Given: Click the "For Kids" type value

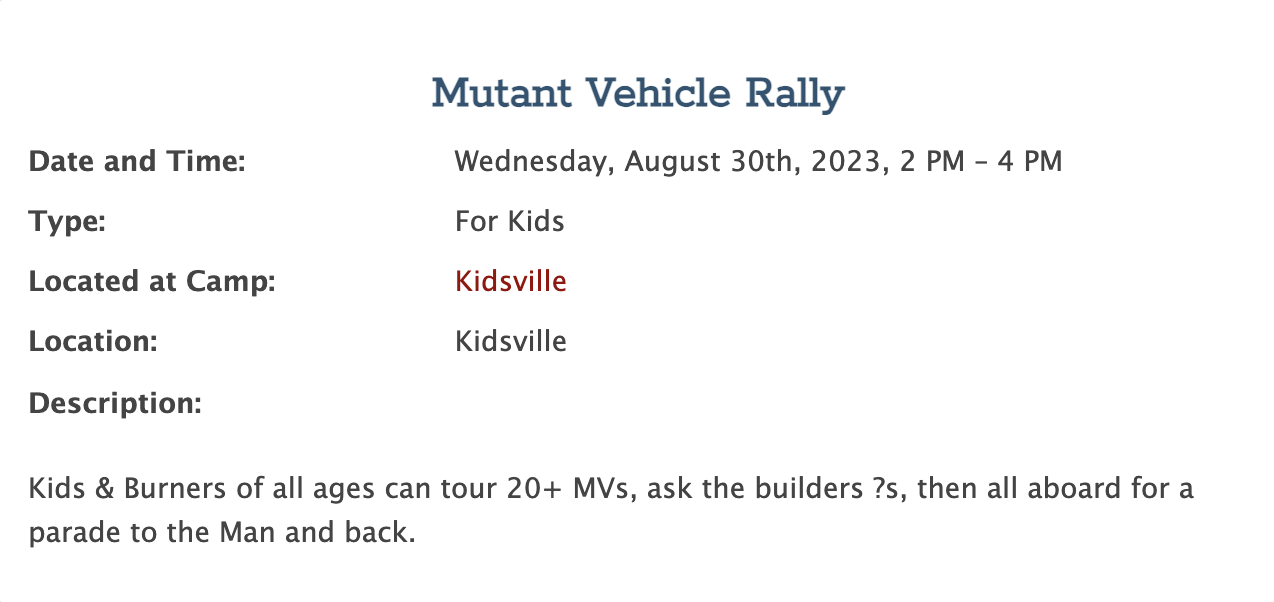Looking at the screenshot, I should (x=509, y=221).
